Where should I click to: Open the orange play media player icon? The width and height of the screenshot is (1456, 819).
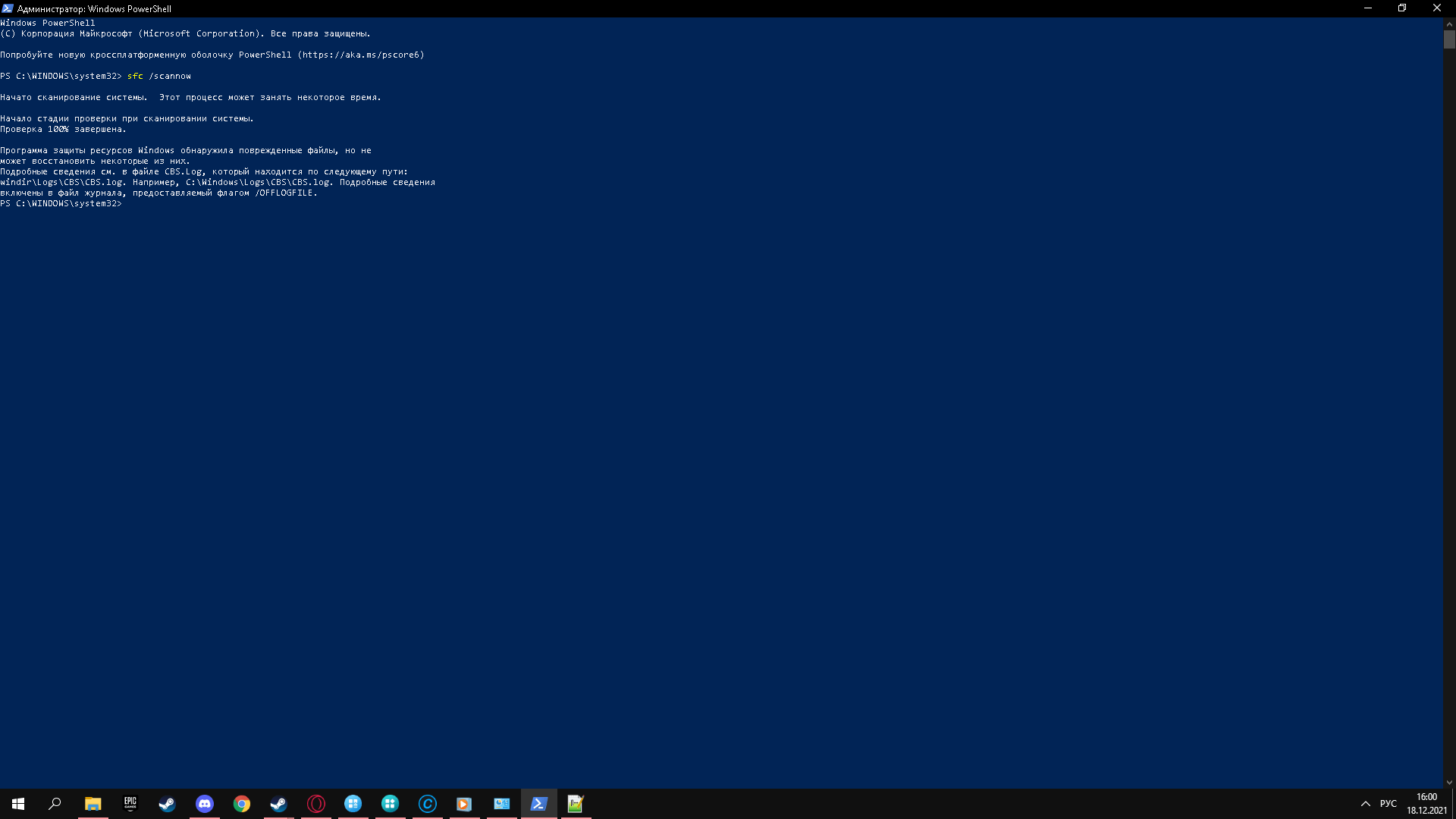click(x=464, y=804)
